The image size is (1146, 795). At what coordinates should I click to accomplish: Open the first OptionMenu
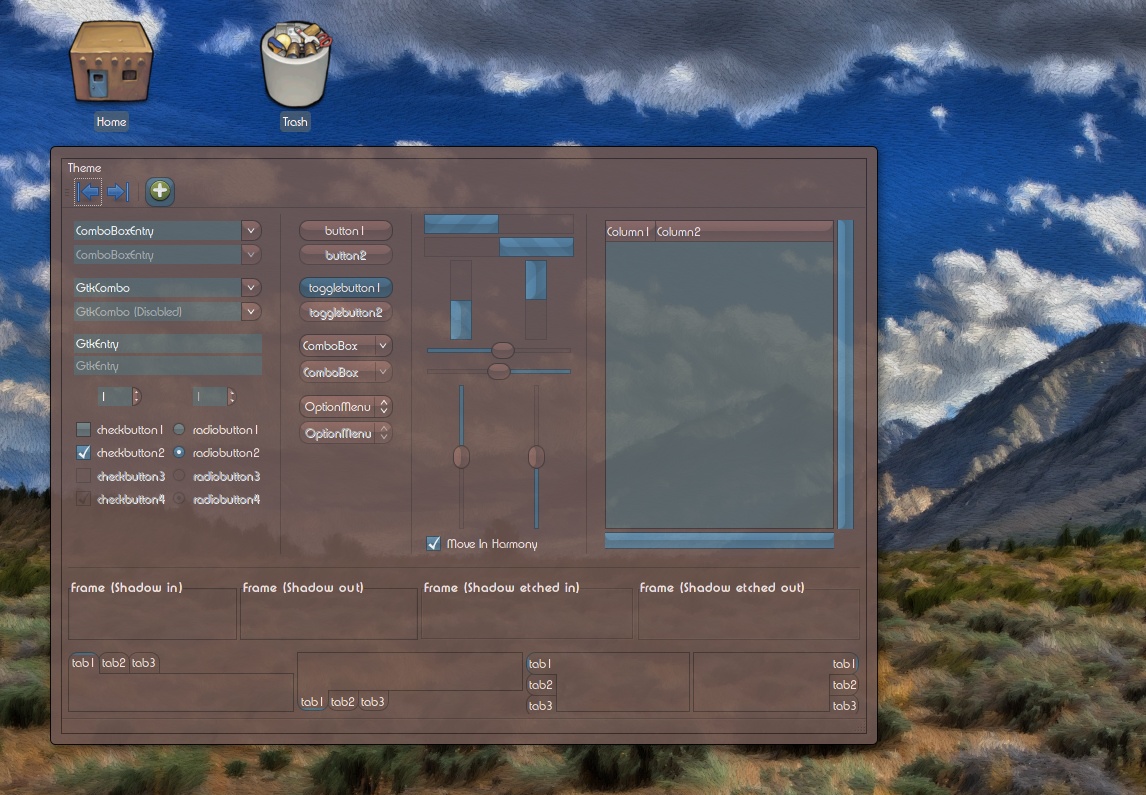pyautogui.click(x=345, y=407)
